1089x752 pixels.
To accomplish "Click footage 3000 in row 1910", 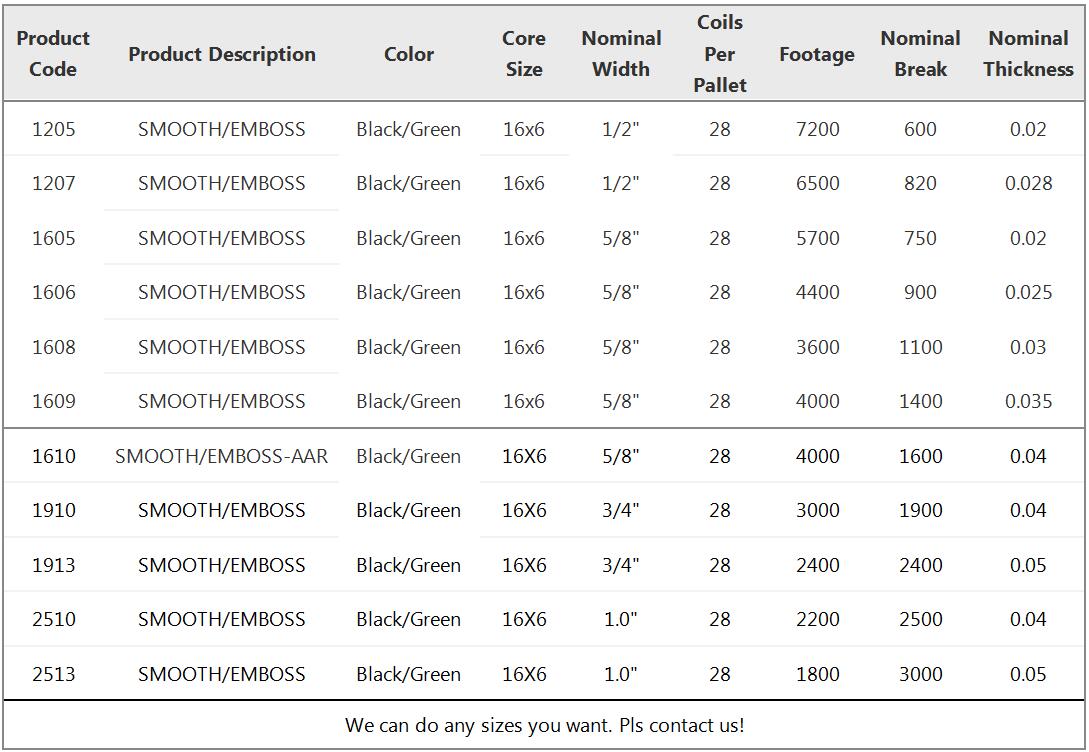I will pos(817,510).
